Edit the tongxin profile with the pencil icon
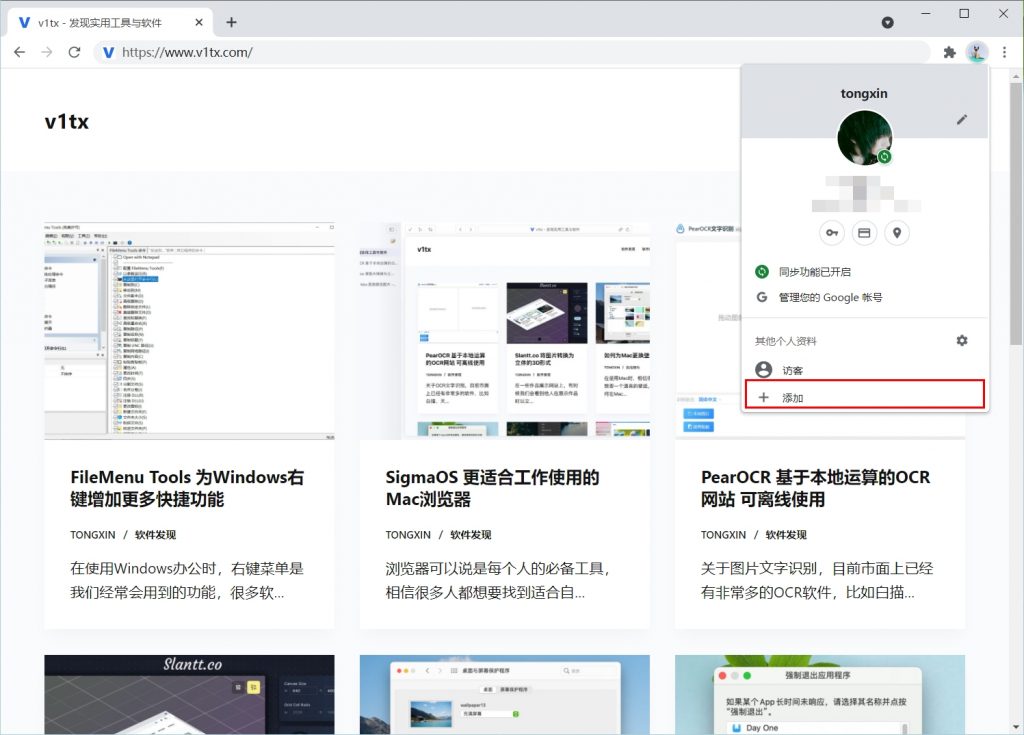Image resolution: width=1024 pixels, height=735 pixels. tap(962, 120)
